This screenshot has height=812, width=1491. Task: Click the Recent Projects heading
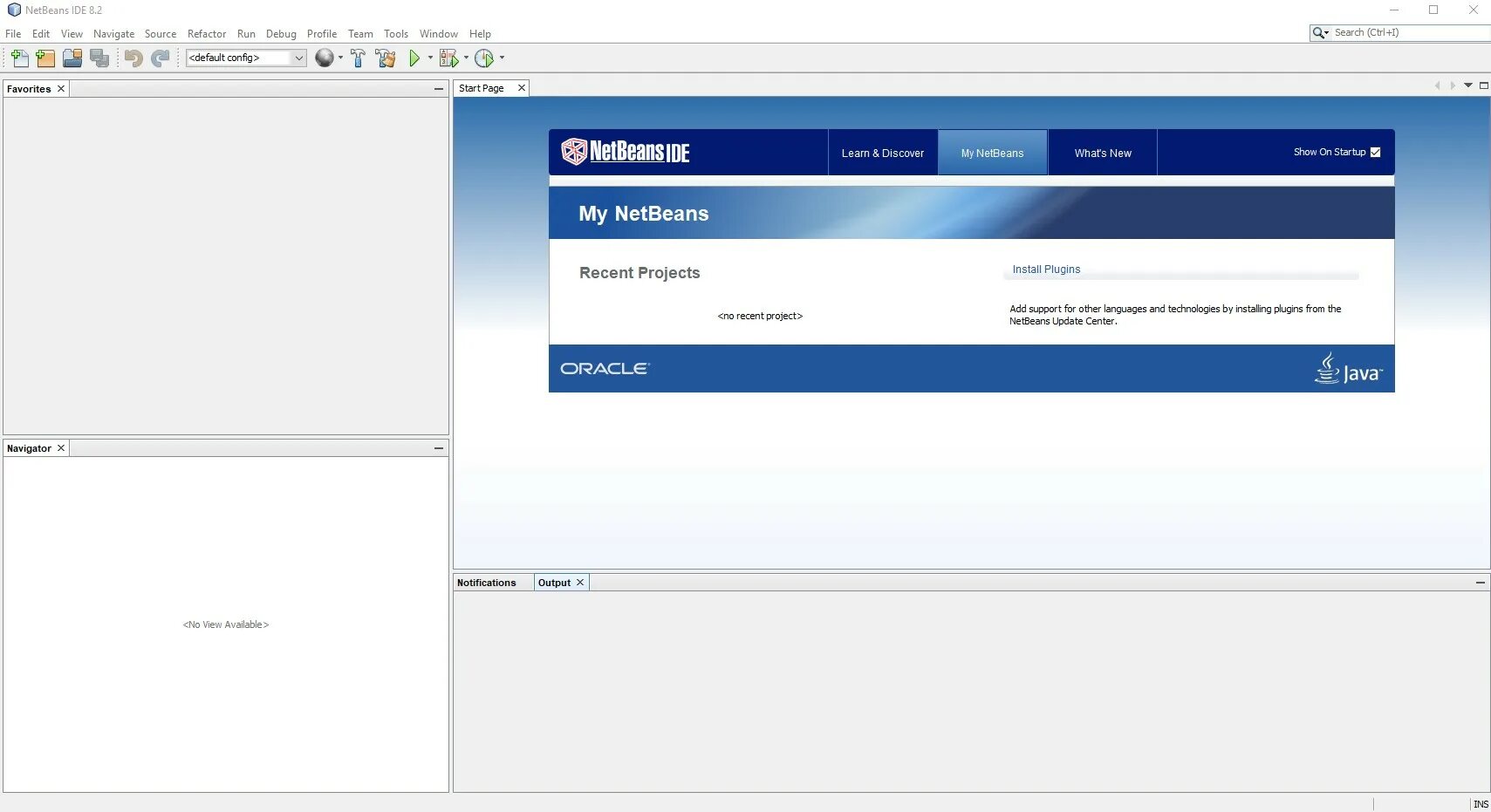pyautogui.click(x=639, y=273)
